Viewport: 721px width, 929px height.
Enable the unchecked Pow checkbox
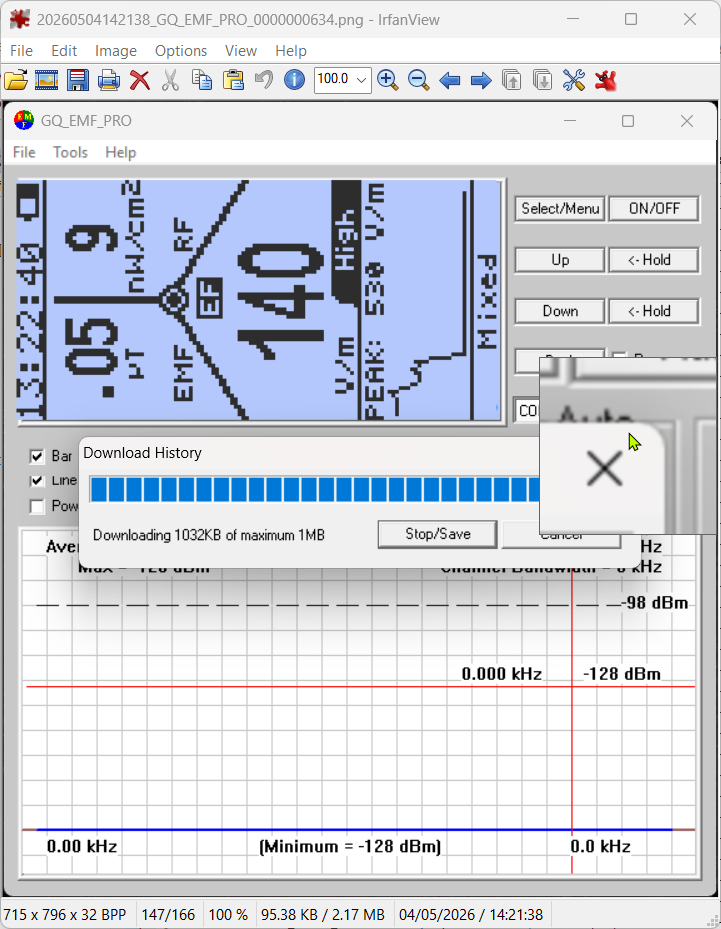37,507
